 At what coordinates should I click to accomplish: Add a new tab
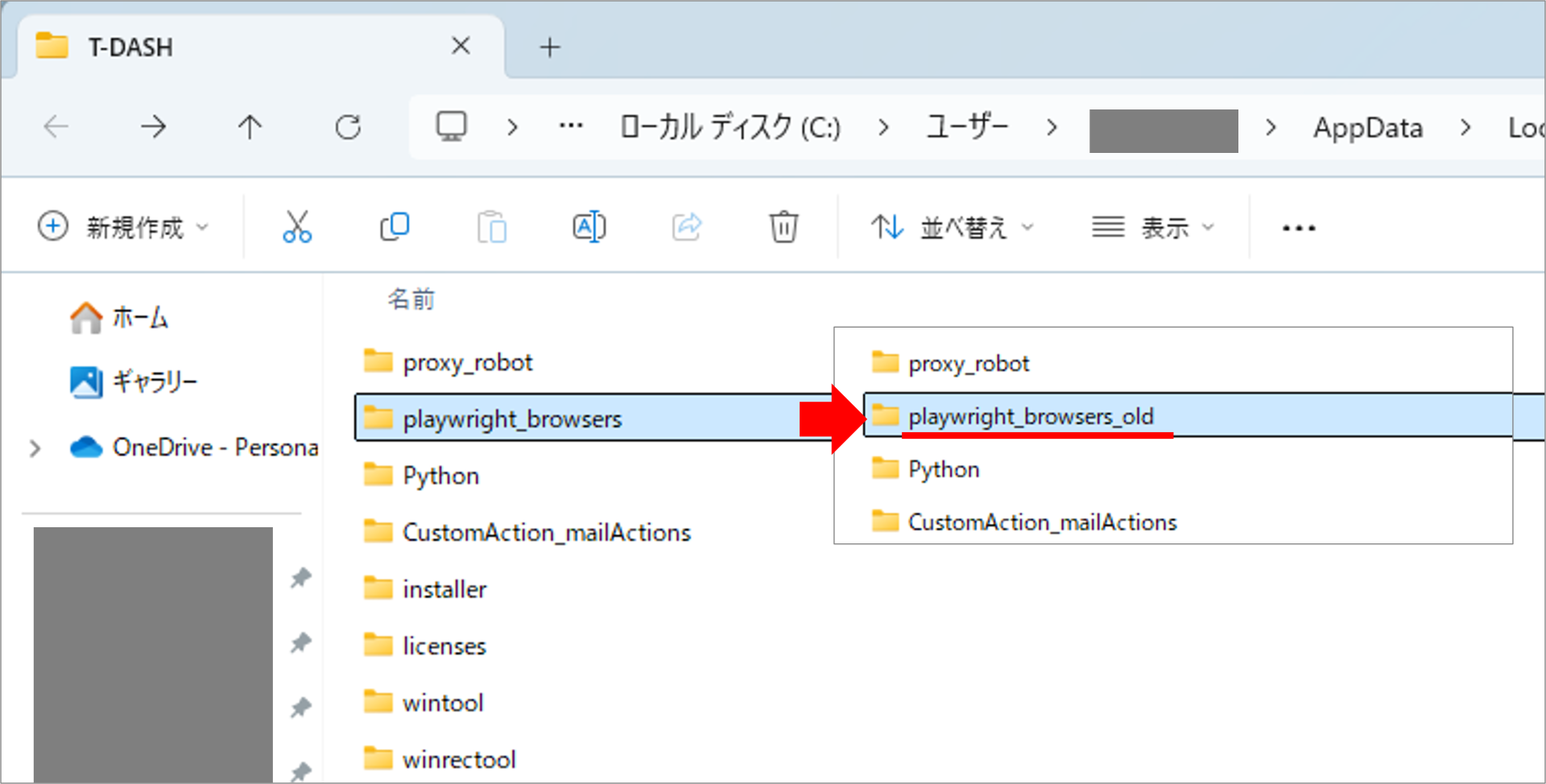point(550,47)
